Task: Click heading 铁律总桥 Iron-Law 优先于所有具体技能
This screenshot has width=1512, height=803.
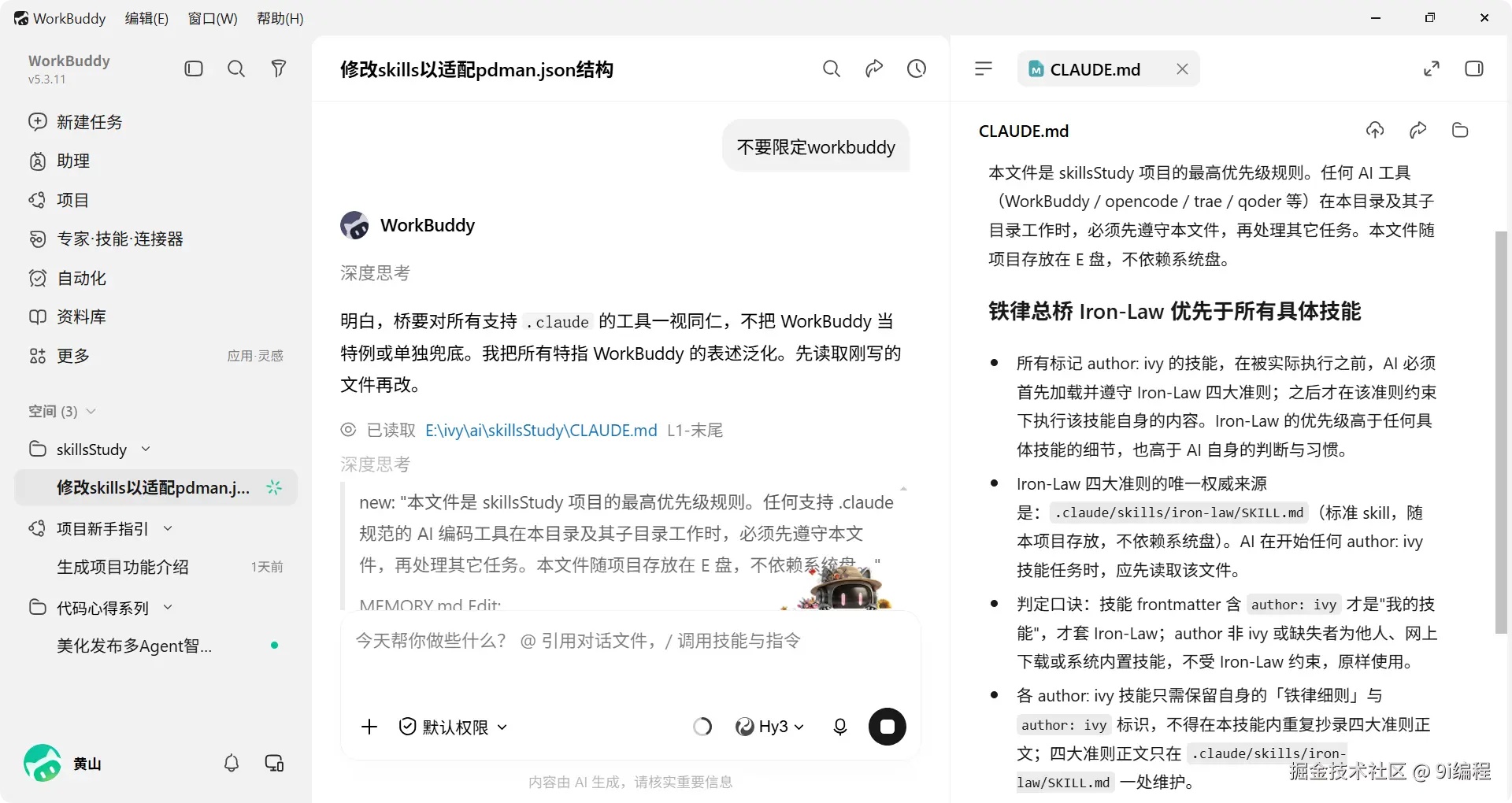Action: [x=1175, y=312]
